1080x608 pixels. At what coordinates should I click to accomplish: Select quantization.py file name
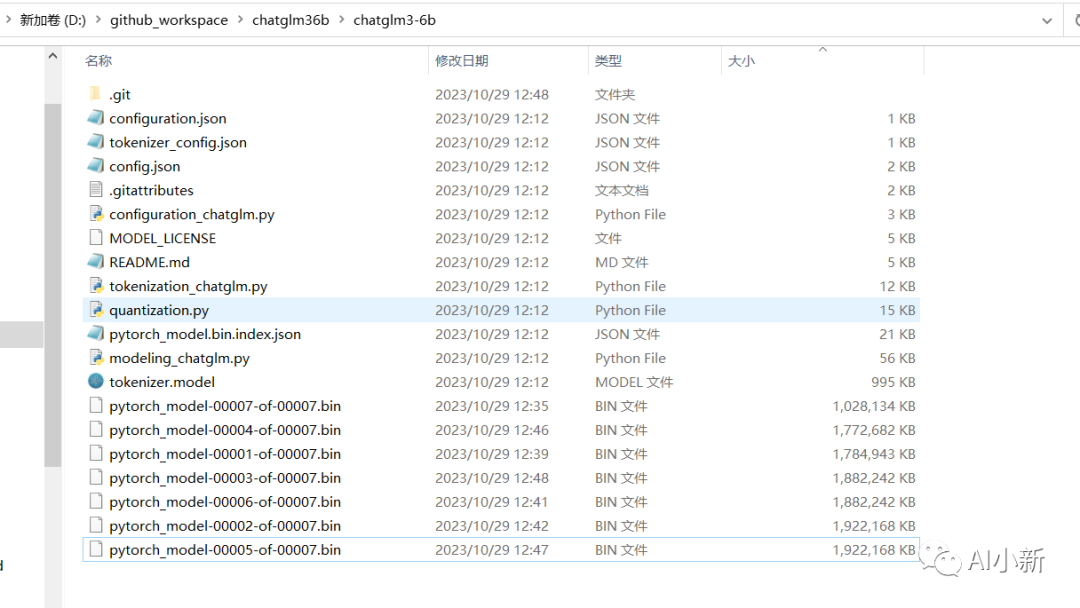tap(159, 310)
